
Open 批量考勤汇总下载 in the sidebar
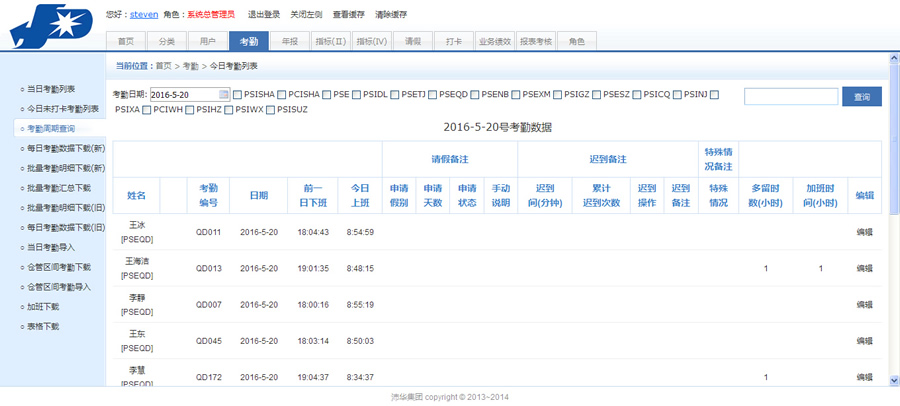click(x=59, y=188)
